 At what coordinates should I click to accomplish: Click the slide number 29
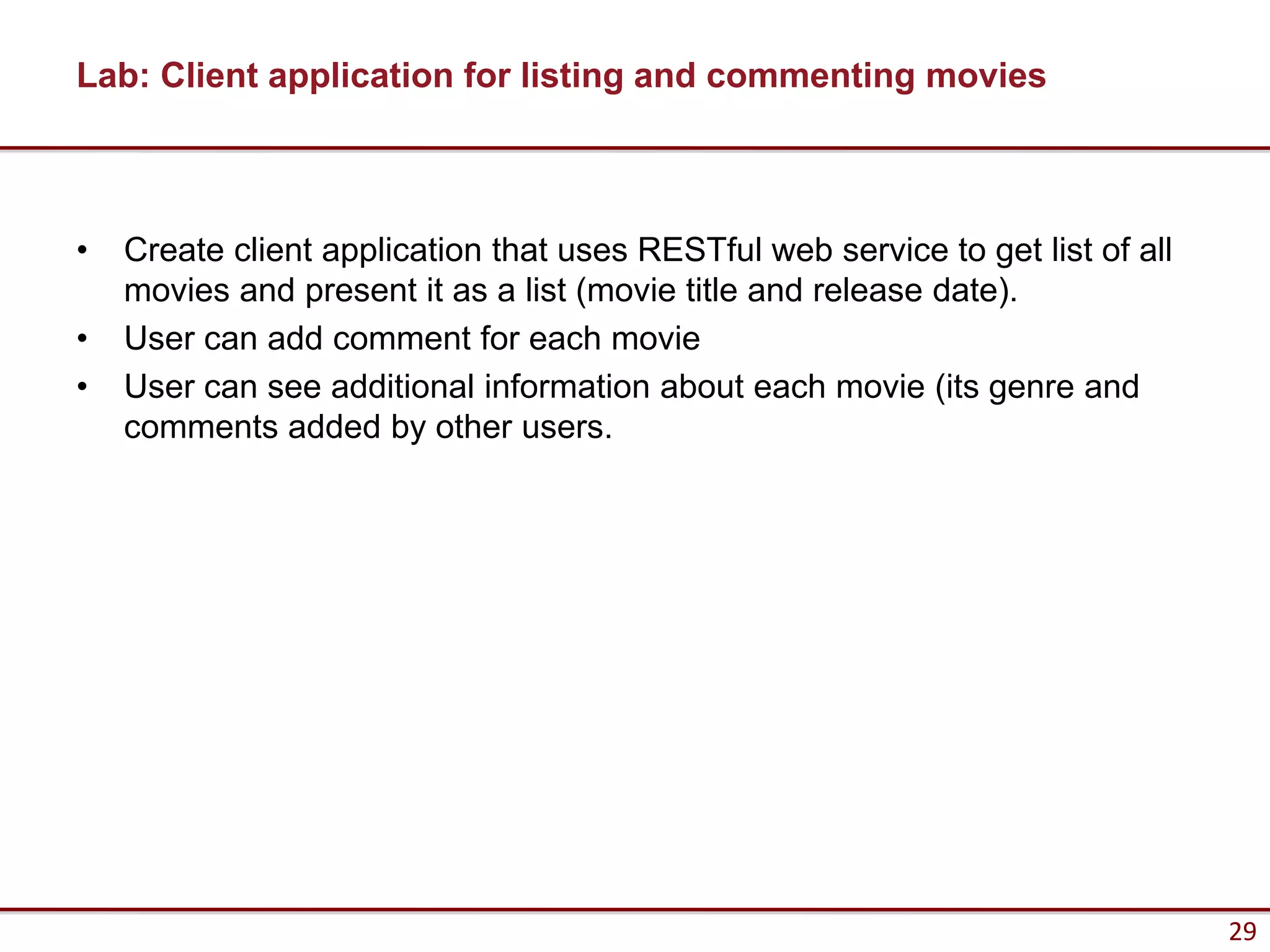coord(1242,932)
